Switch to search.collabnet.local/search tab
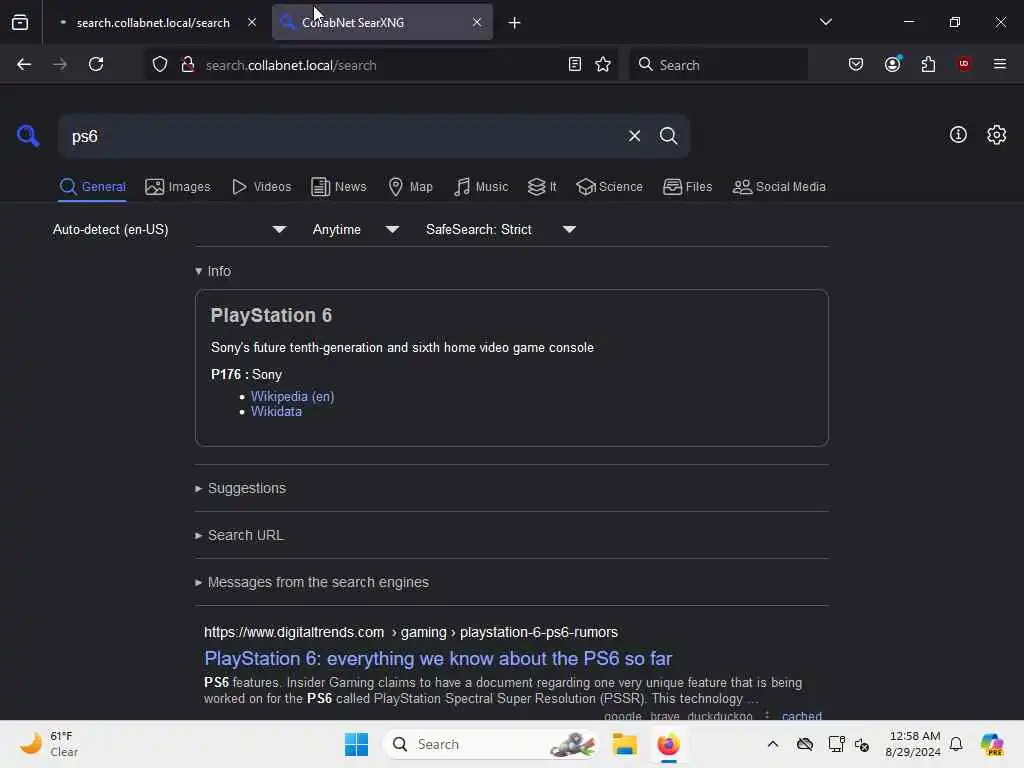The image size is (1024, 768). tap(153, 23)
